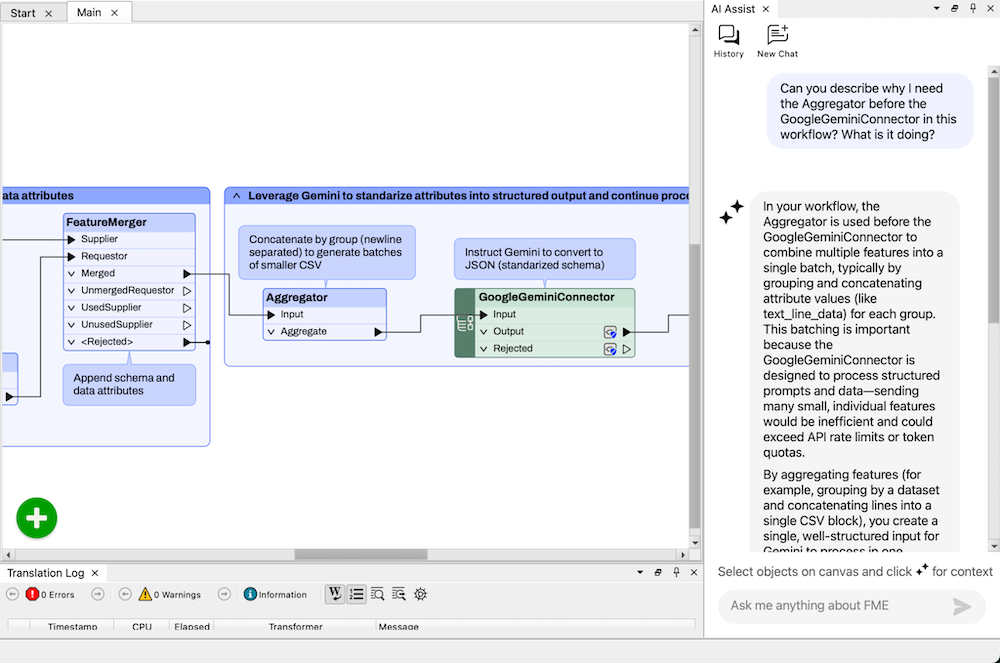The image size is (1000, 663).
Task: Float the AI Assist panel
Action: click(x=954, y=8)
